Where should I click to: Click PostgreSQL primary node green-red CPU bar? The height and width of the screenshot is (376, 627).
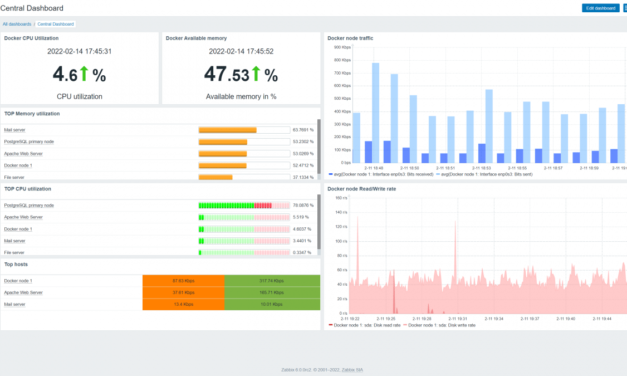point(244,206)
